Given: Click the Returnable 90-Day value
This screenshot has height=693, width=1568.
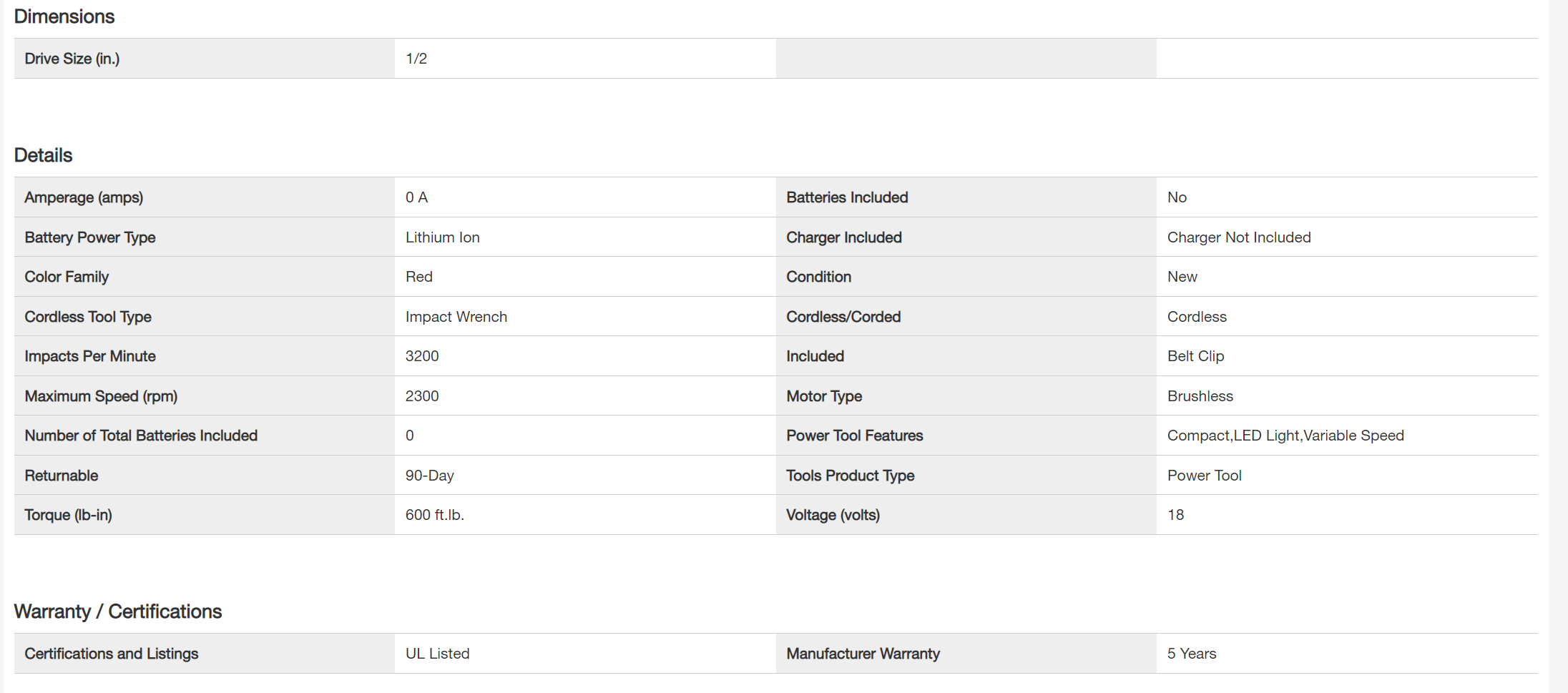Looking at the screenshot, I should (x=429, y=476).
